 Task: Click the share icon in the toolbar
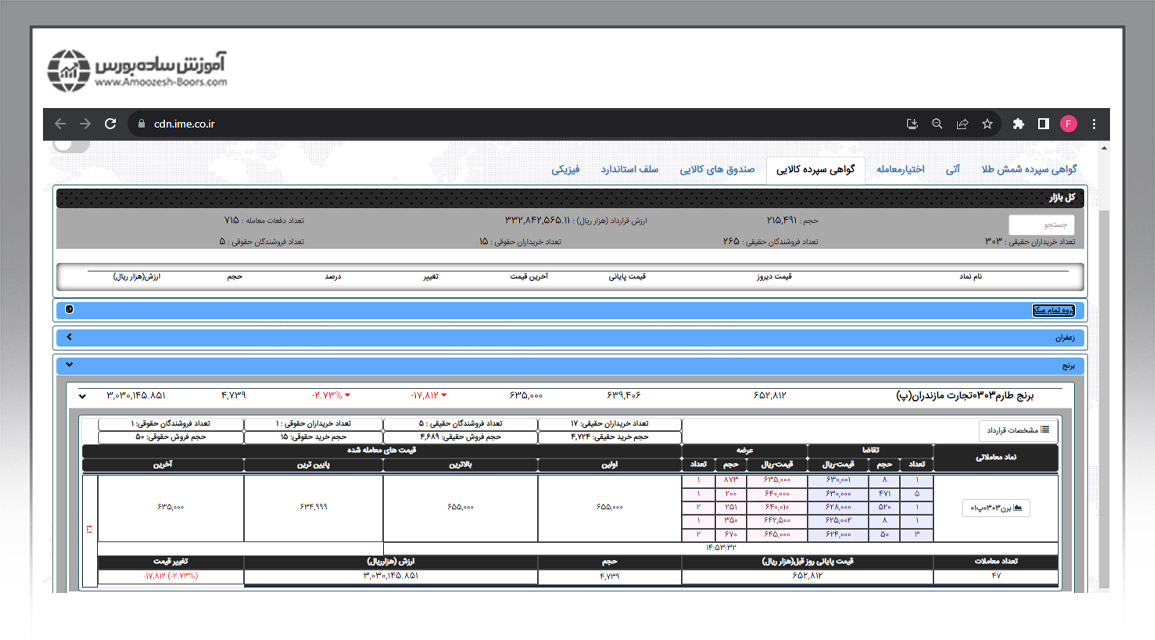(962, 124)
